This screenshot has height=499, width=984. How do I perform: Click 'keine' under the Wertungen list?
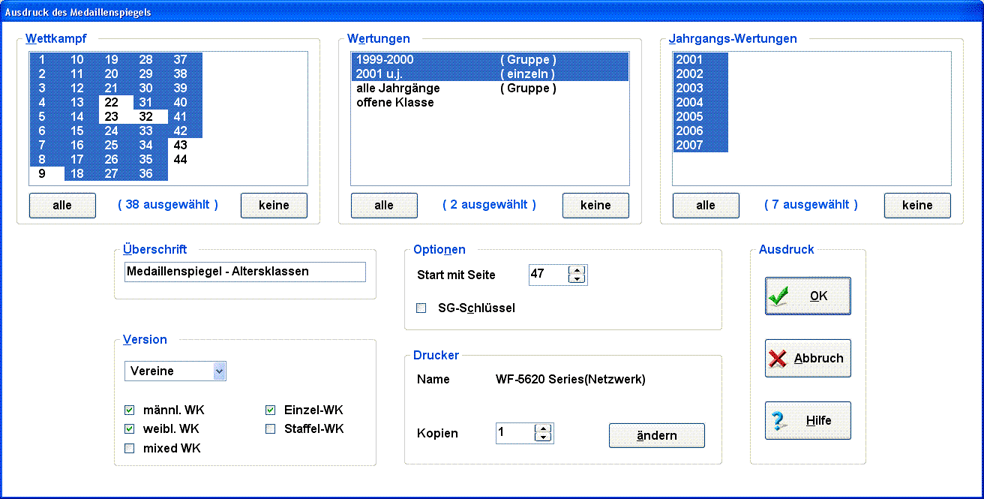(595, 205)
